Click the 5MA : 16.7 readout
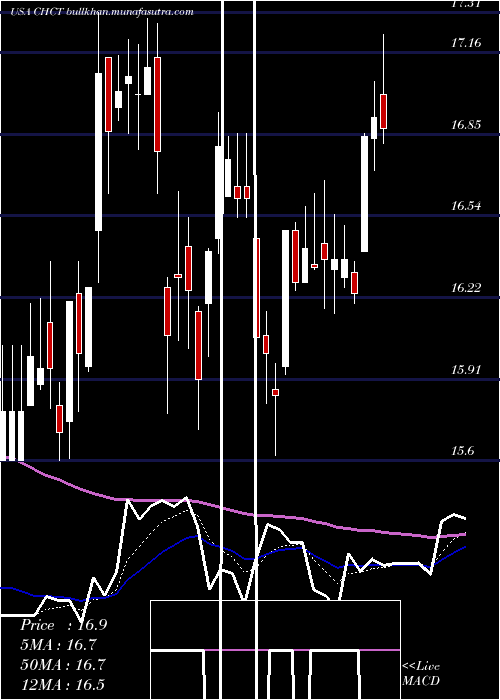This screenshot has height=700, width=500. [x=59, y=645]
